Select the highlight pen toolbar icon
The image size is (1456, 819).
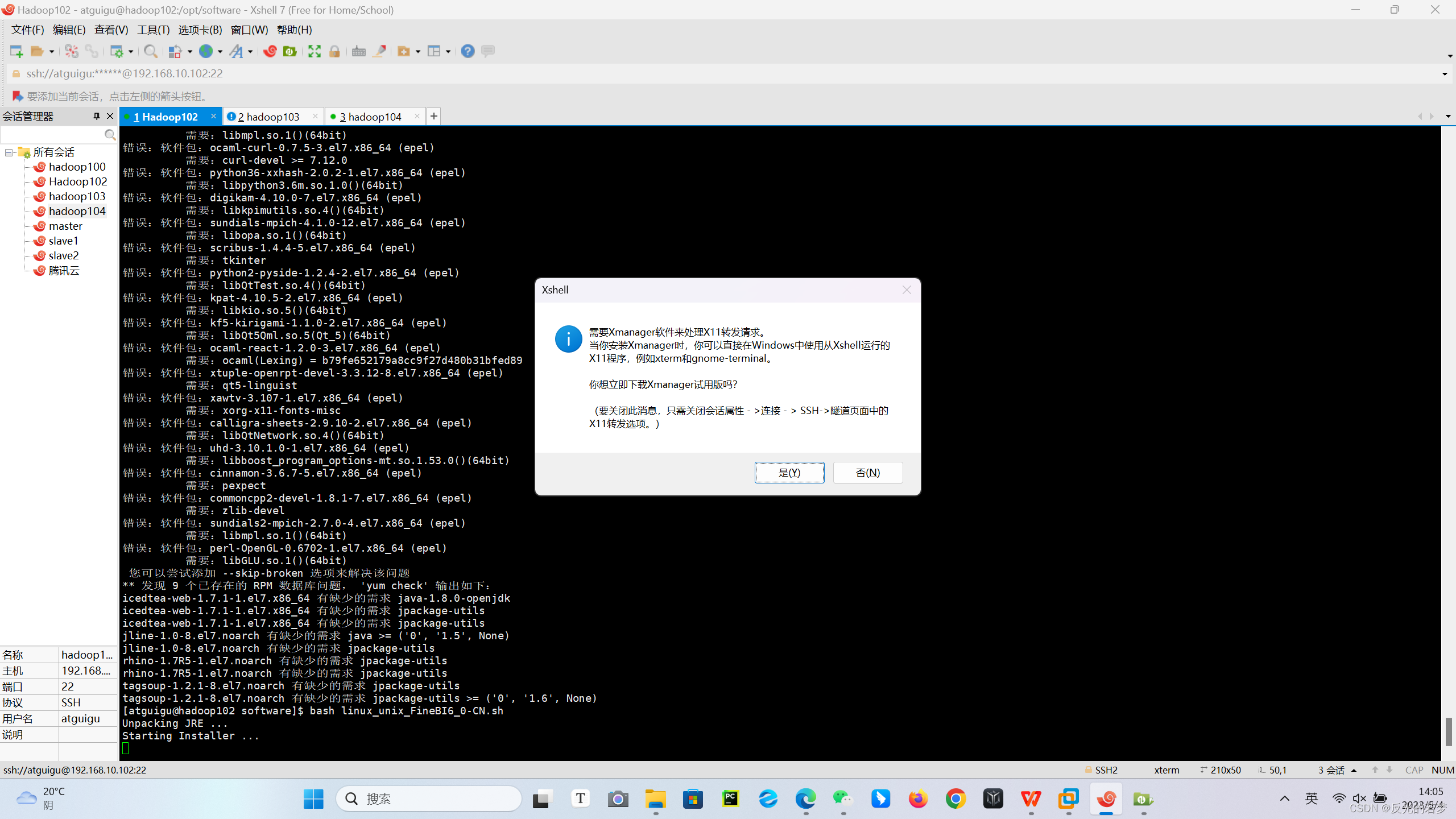pyautogui.click(x=379, y=51)
